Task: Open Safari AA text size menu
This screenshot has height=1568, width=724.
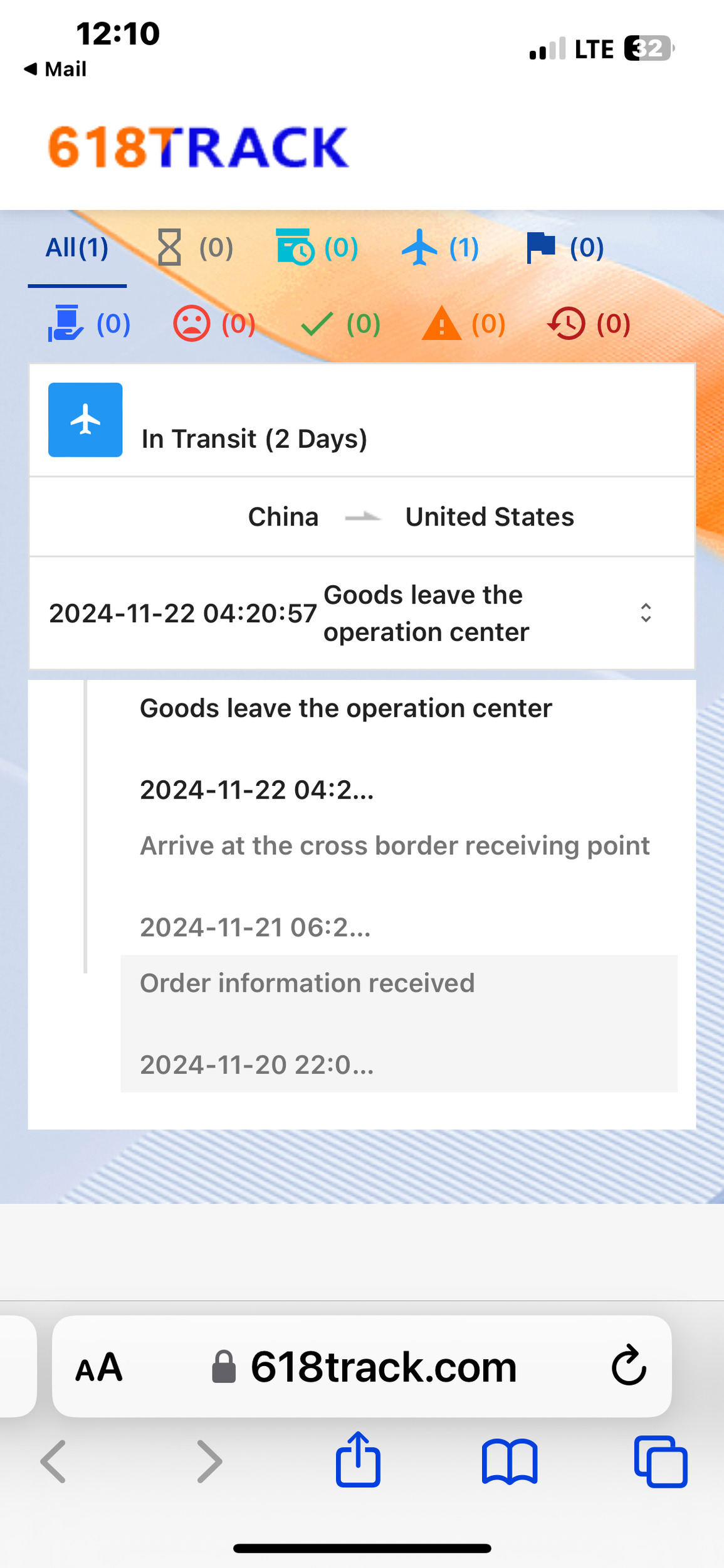Action: [x=99, y=1367]
